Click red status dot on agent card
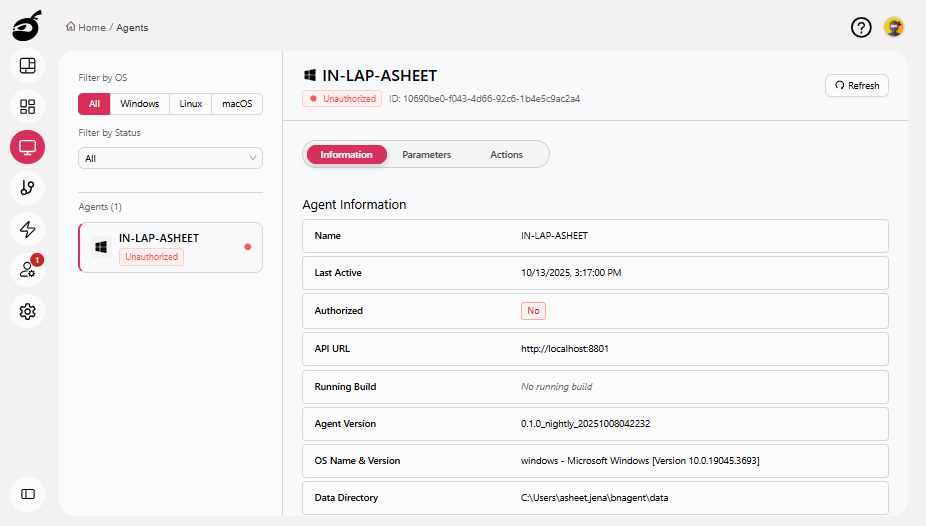This screenshot has height=526, width=926. pos(248,247)
